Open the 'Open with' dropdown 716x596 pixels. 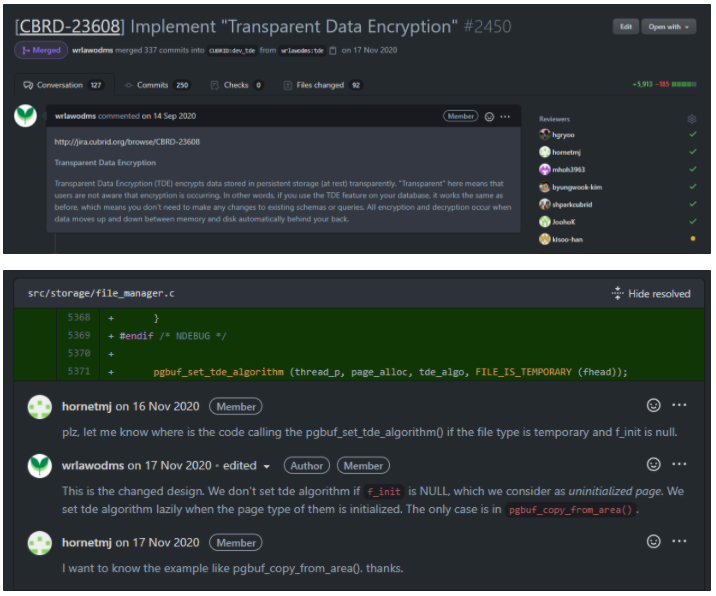tap(668, 27)
